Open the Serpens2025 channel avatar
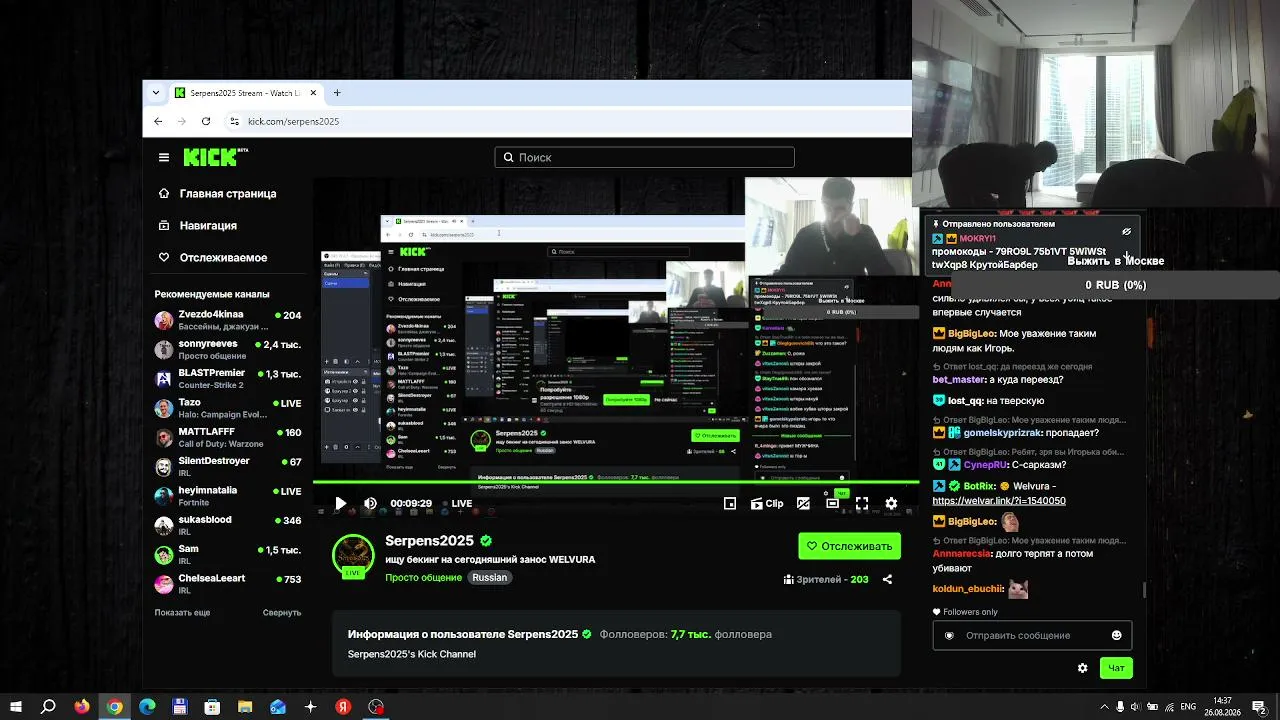 pyautogui.click(x=353, y=556)
